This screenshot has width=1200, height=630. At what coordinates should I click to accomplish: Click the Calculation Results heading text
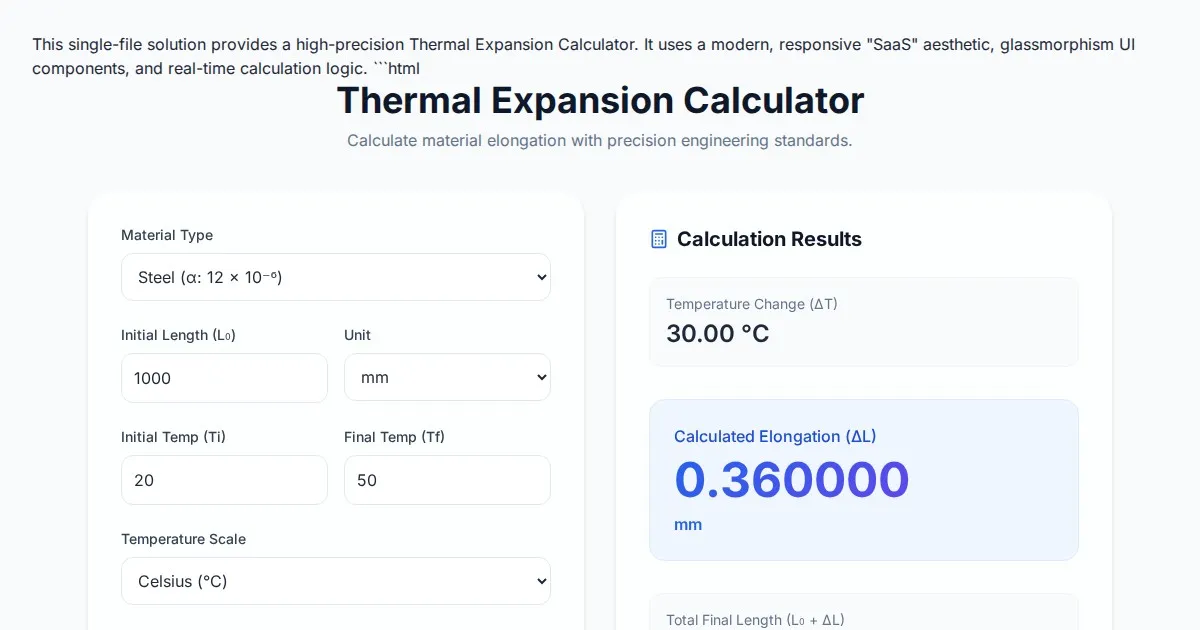click(769, 239)
